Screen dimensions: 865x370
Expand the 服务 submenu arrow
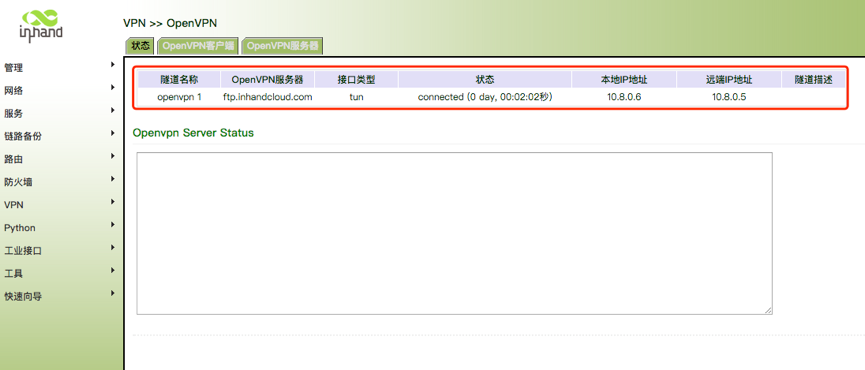[x=113, y=110]
